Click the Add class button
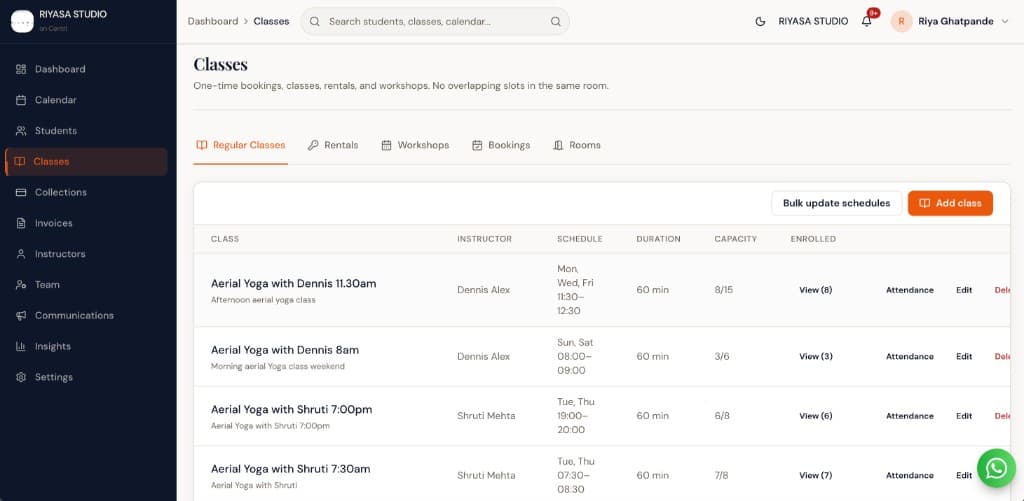The image size is (1024, 501). tap(950, 203)
